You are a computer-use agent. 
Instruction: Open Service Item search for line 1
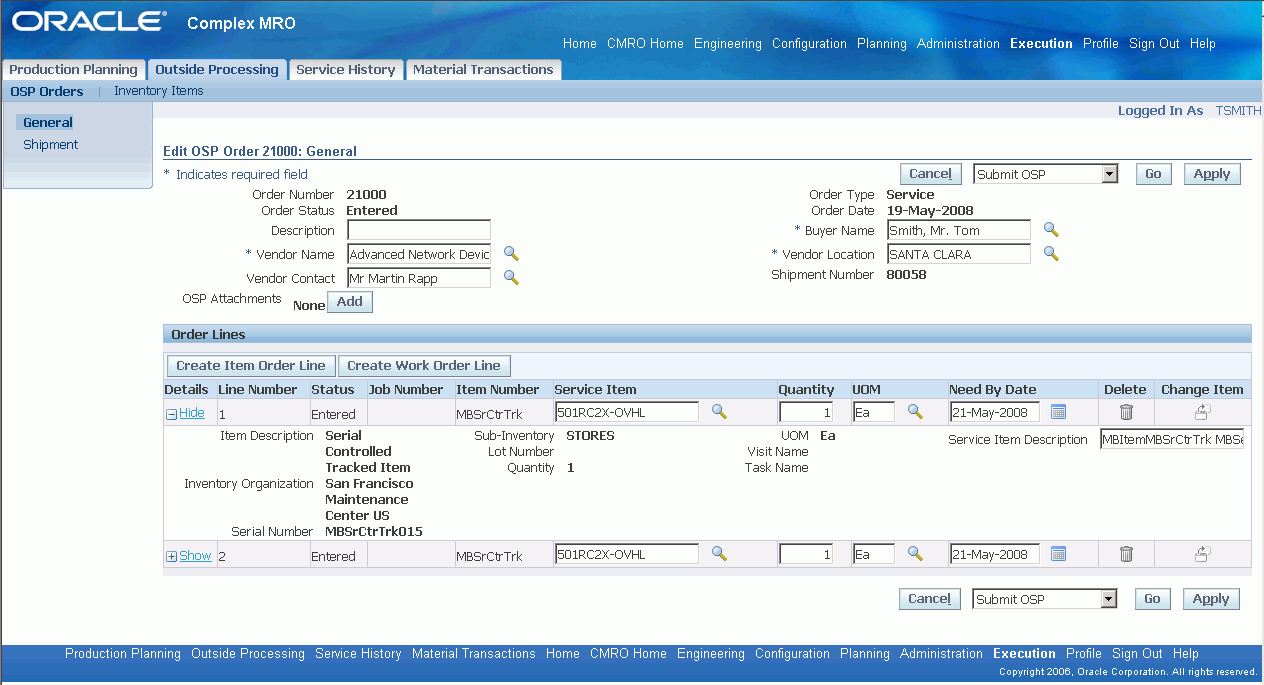pyautogui.click(x=719, y=411)
